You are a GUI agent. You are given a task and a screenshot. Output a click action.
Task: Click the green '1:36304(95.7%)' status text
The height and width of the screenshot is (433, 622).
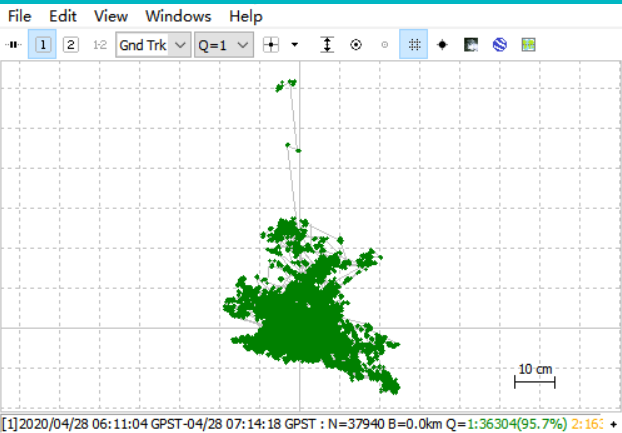click(517, 424)
